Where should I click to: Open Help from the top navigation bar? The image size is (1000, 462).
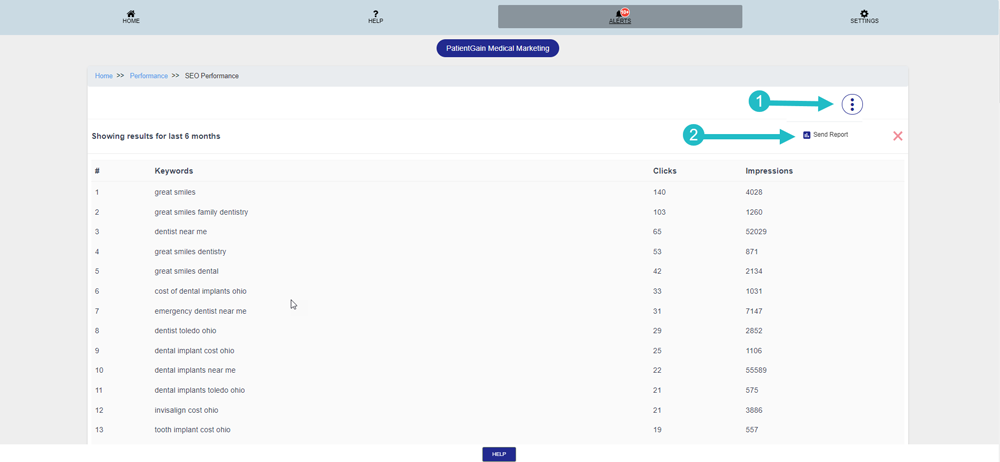376,17
